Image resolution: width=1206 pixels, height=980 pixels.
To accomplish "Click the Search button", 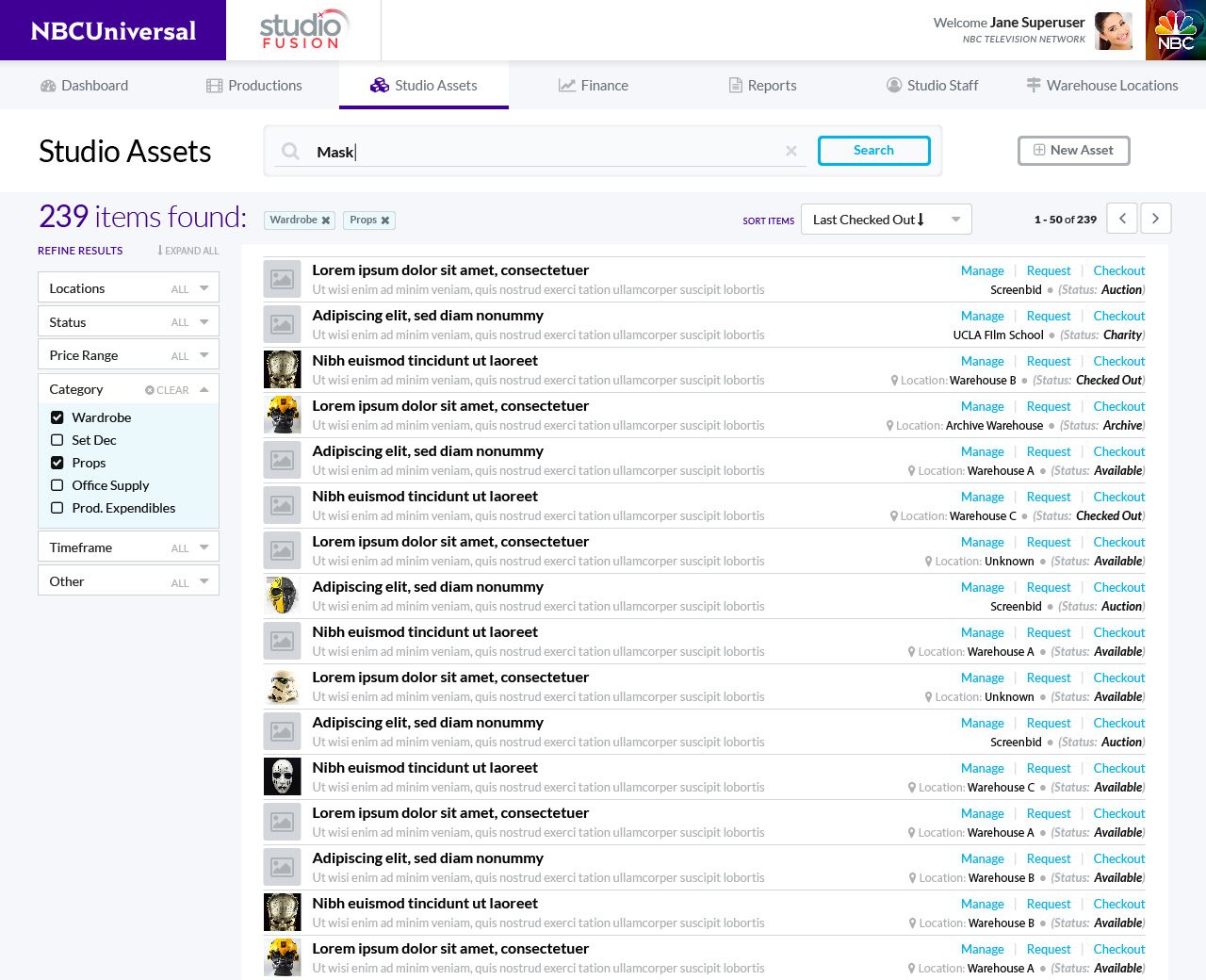I will (874, 151).
